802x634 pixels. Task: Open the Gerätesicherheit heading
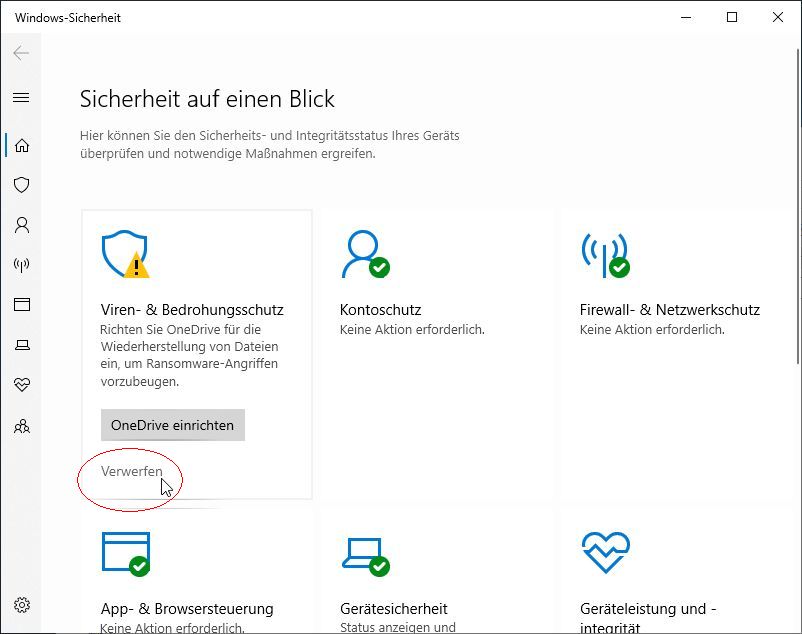tap(394, 608)
